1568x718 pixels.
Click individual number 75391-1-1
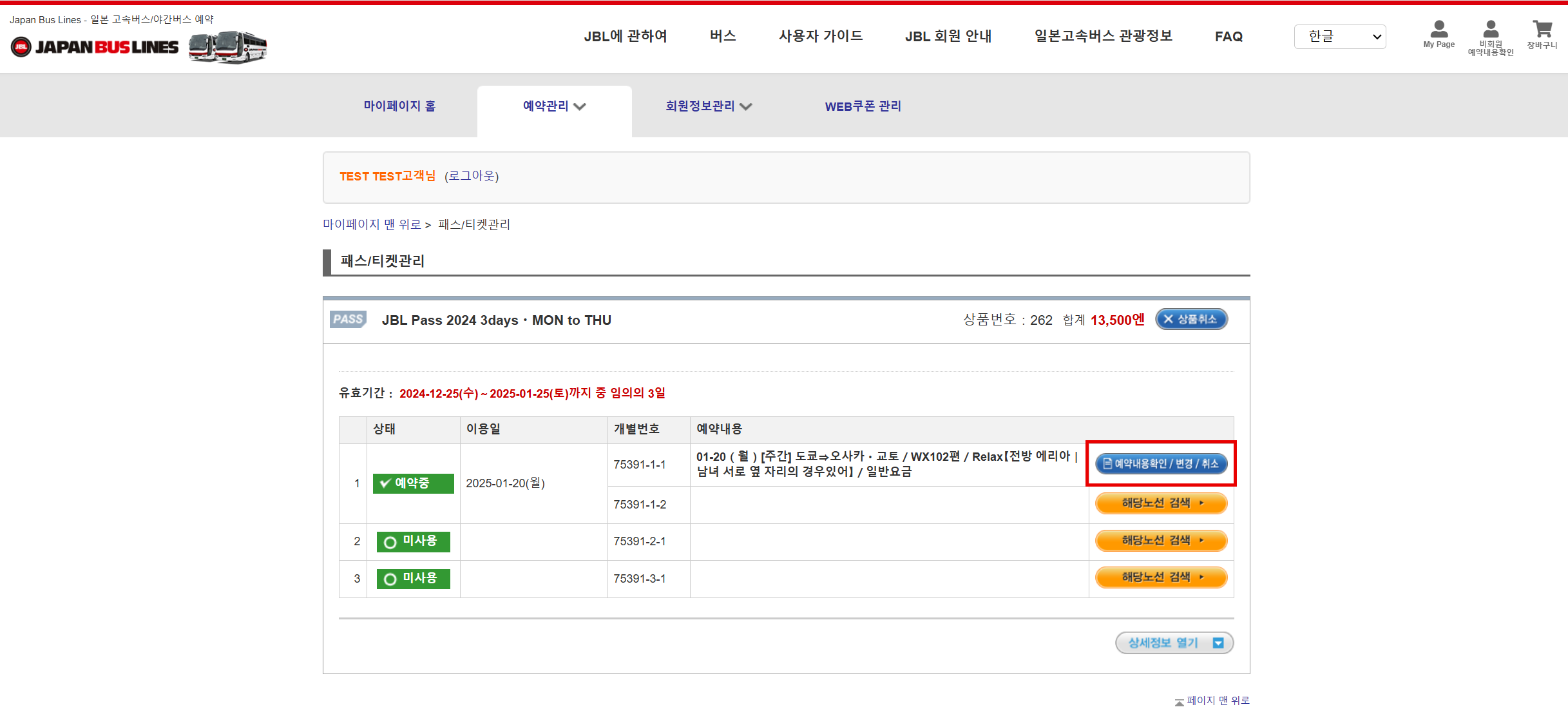(x=640, y=465)
